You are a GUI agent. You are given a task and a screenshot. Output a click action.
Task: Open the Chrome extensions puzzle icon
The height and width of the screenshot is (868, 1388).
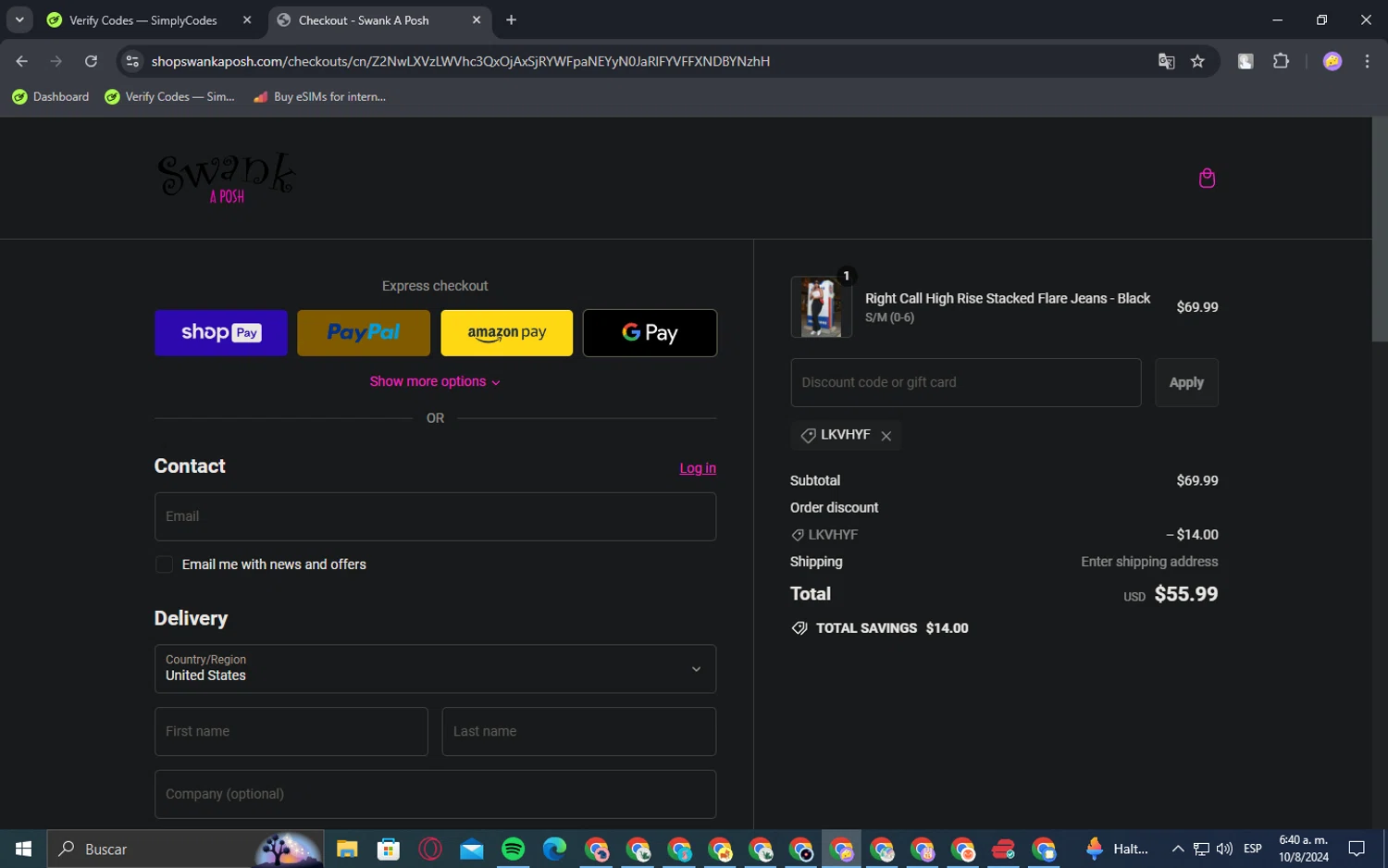1281,61
